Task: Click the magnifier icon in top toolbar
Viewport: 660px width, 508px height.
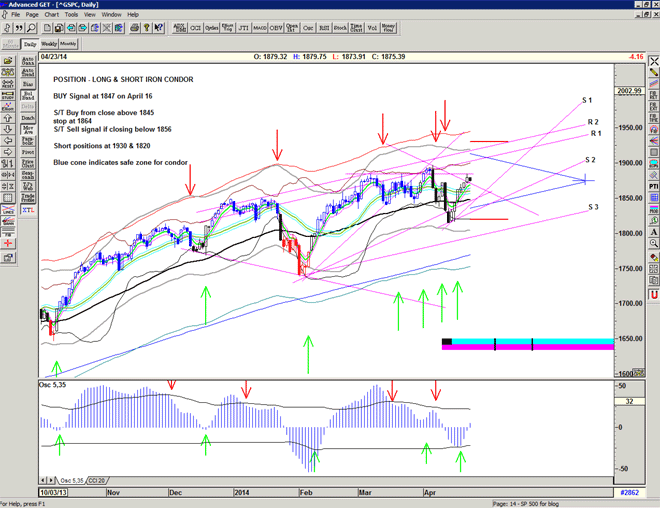Action: 32,28
